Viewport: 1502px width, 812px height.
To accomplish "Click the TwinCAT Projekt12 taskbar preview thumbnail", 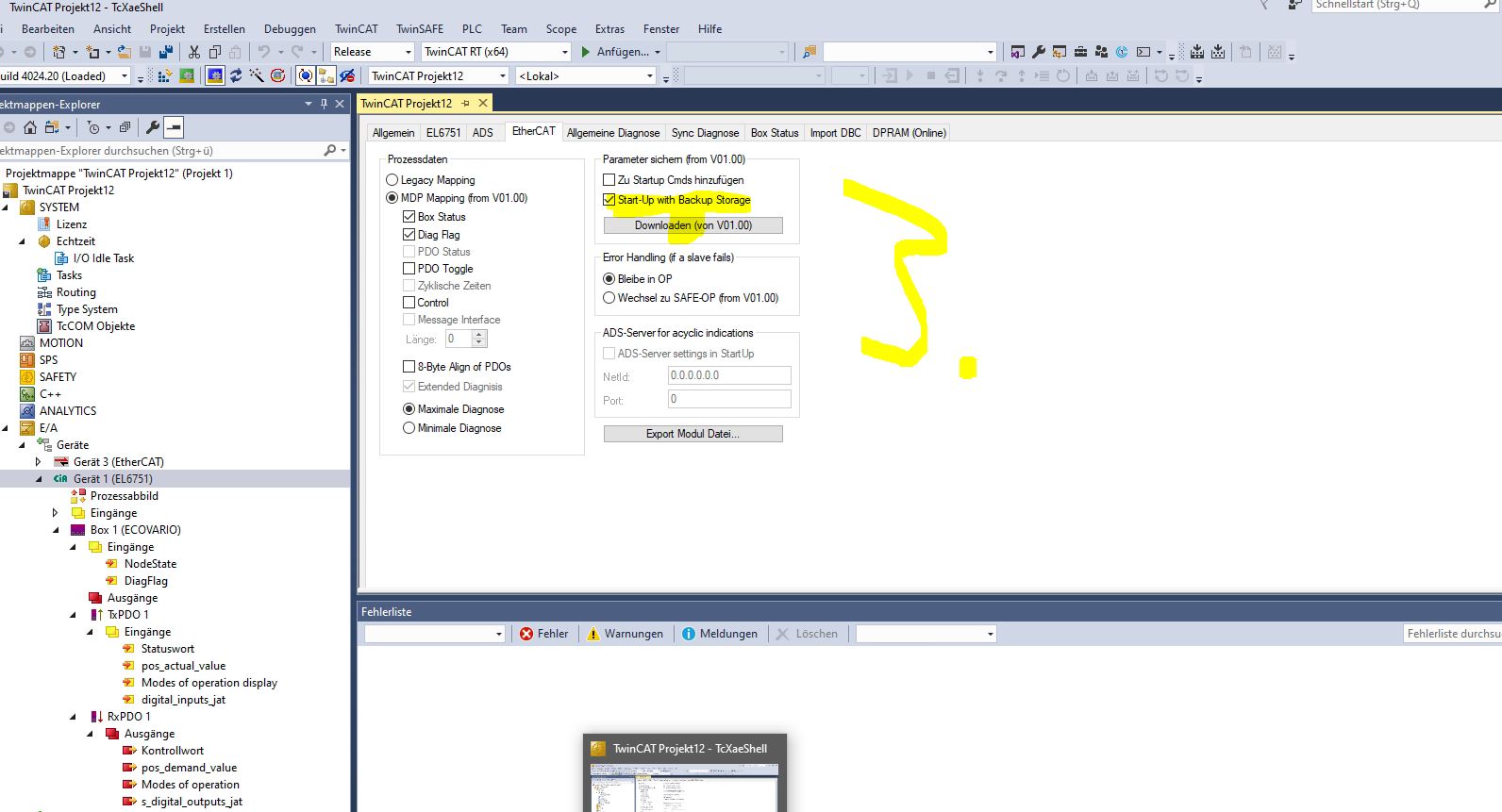I will pyautogui.click(x=685, y=773).
